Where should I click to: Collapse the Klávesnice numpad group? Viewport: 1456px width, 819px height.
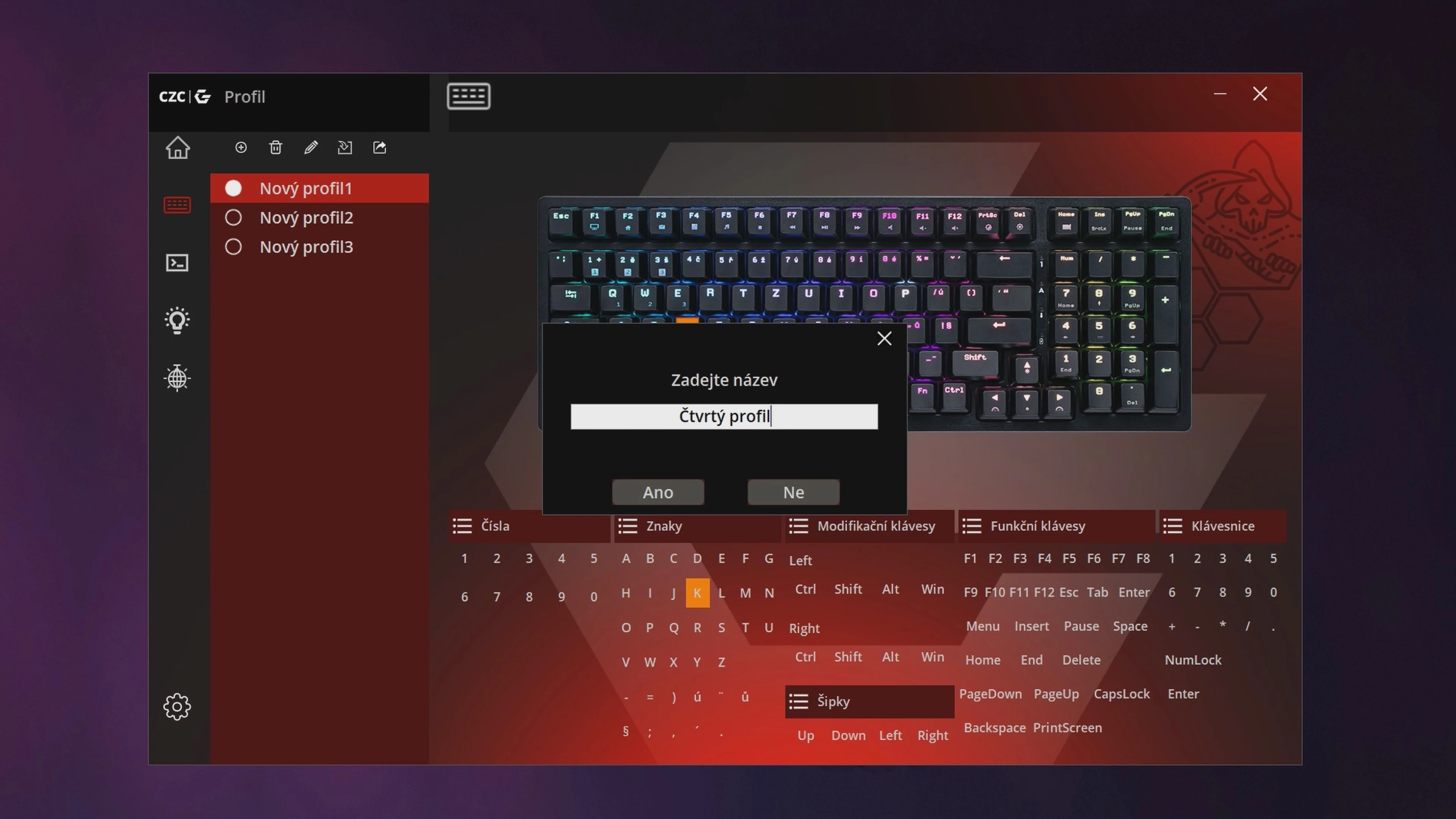(x=1173, y=526)
